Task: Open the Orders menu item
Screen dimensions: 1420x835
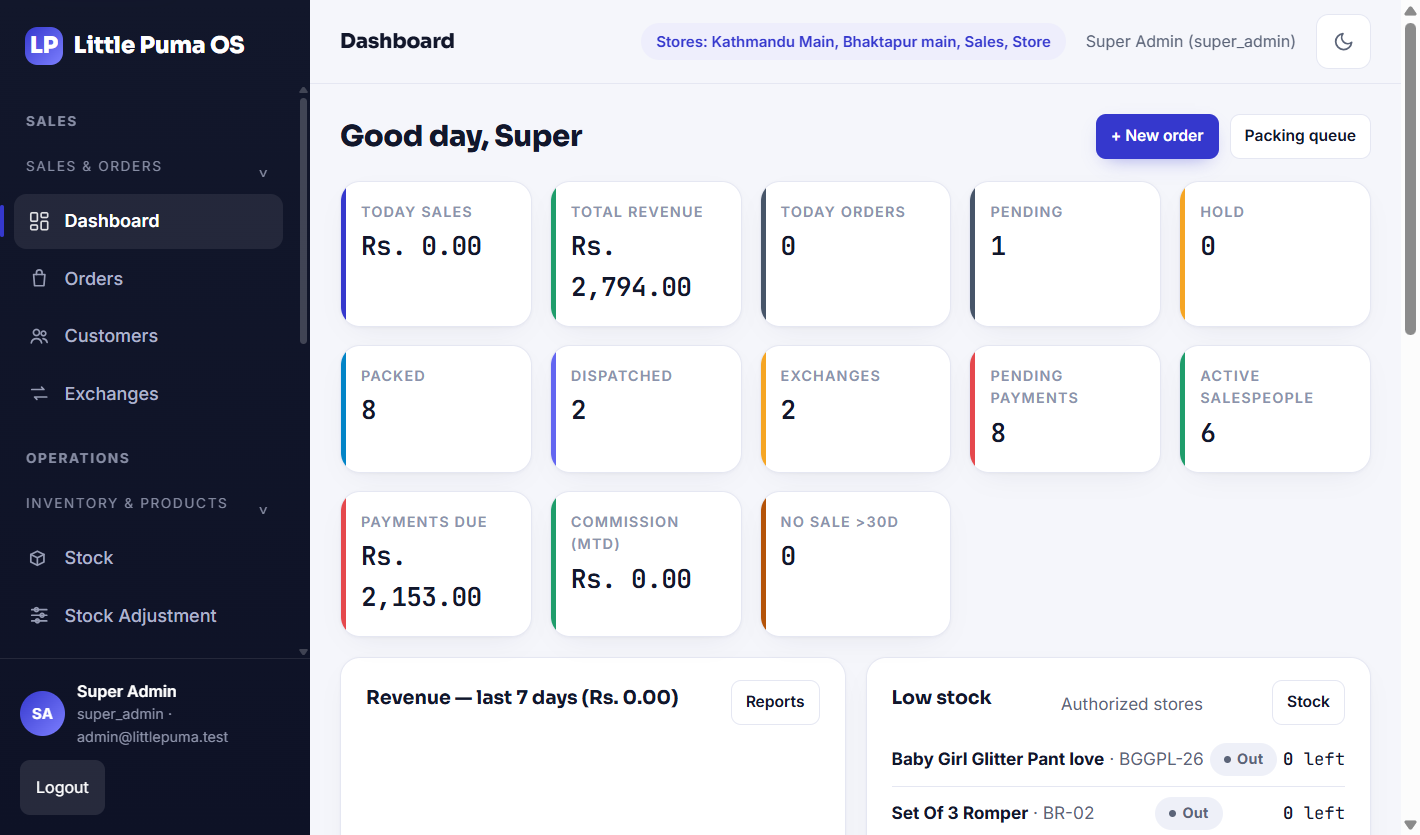Action: pyautogui.click(x=148, y=279)
